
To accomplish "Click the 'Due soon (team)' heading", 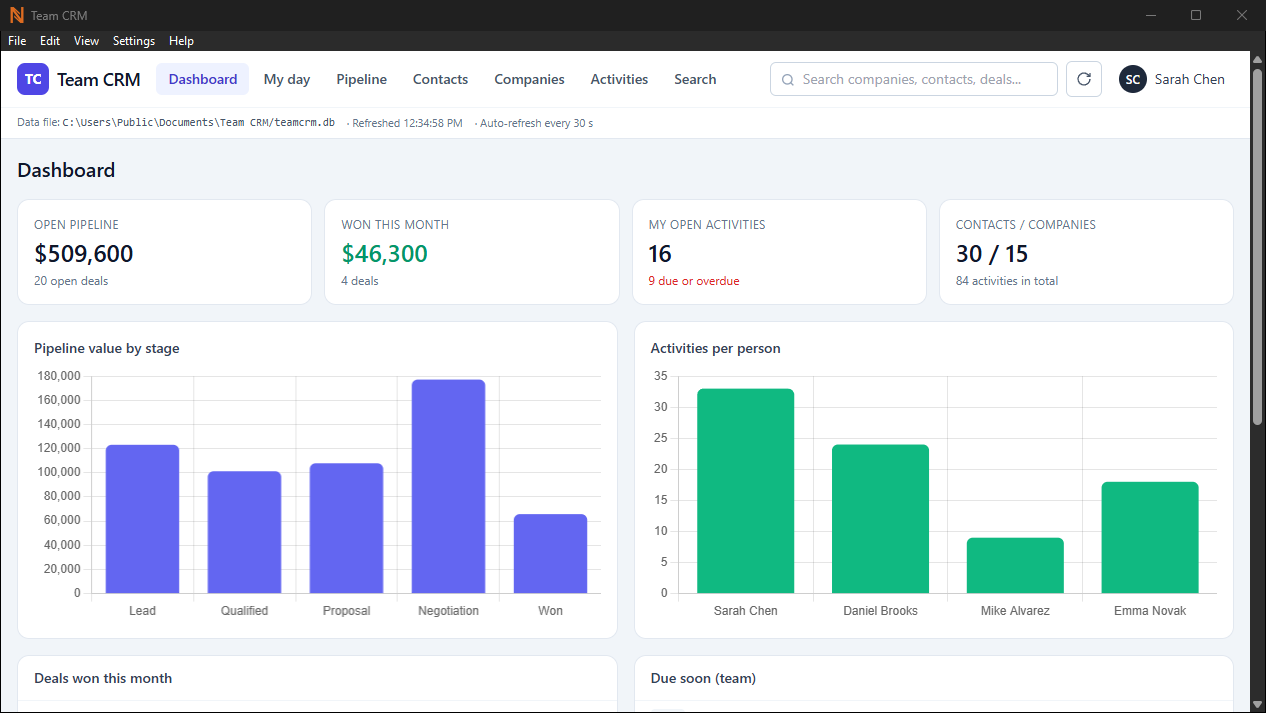I will (x=703, y=678).
